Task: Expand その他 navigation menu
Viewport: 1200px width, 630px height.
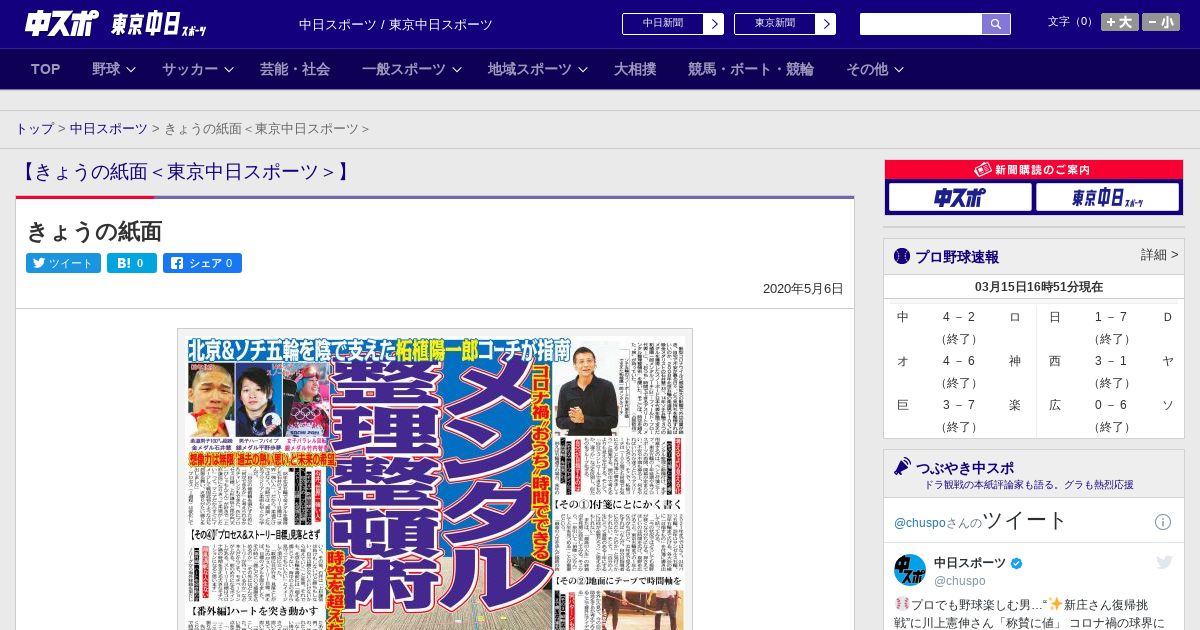Action: [x=875, y=69]
